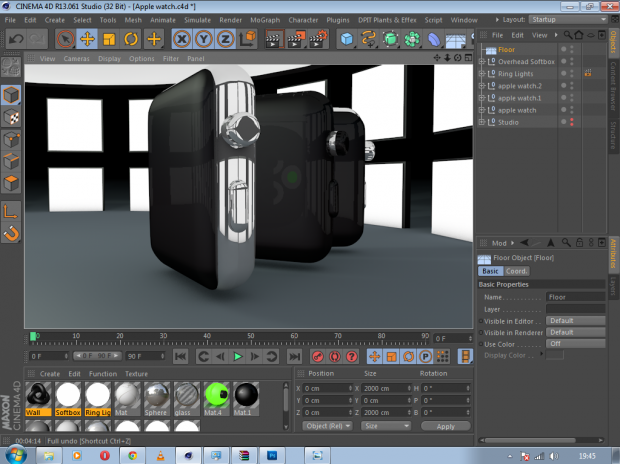This screenshot has height=464, width=620.
Task: Open Render Settings clapperboard gear icon
Action: tap(318, 39)
